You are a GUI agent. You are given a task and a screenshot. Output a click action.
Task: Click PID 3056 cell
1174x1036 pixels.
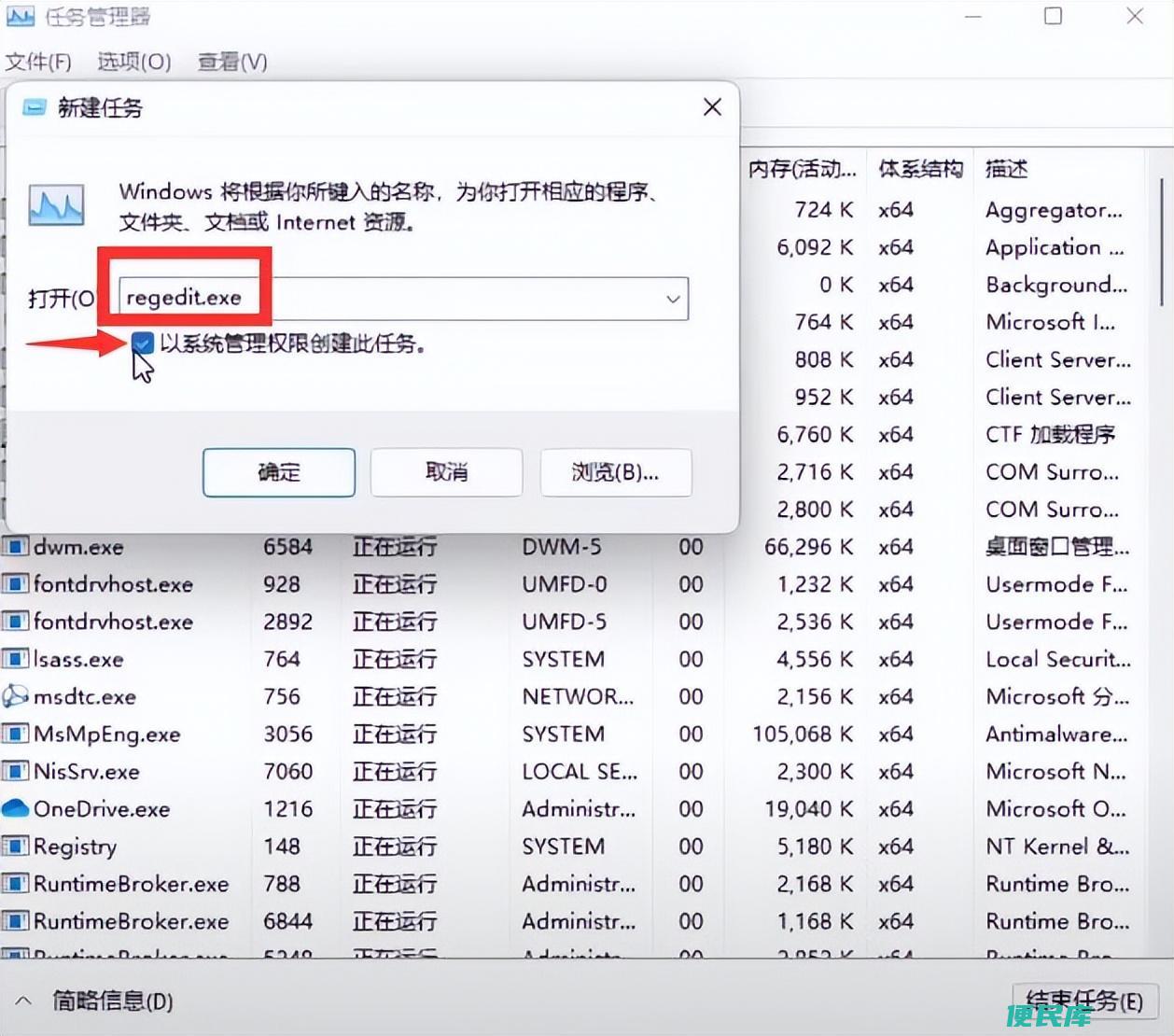pyautogui.click(x=287, y=734)
